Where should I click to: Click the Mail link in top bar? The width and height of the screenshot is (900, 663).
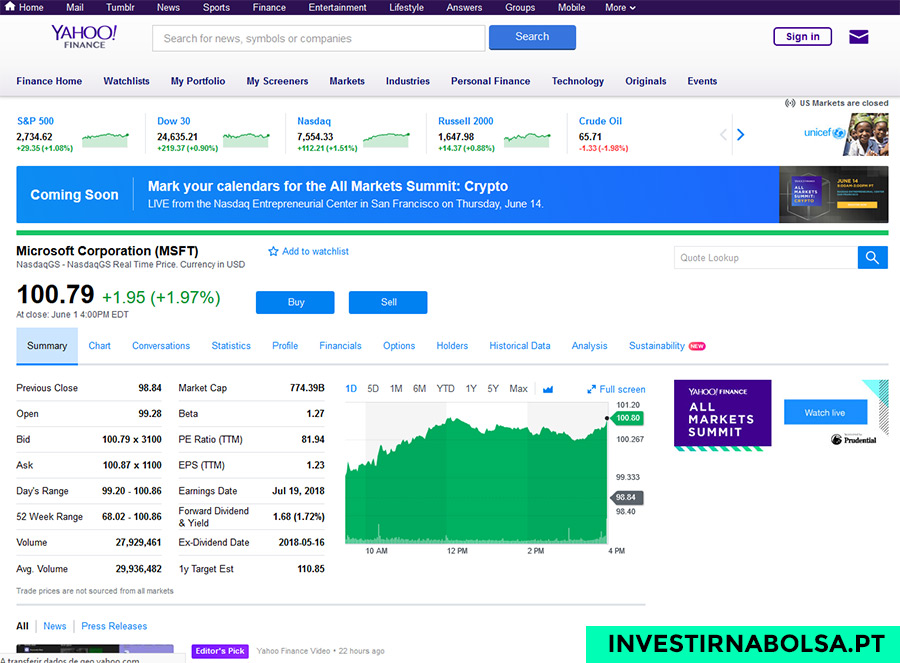75,7
